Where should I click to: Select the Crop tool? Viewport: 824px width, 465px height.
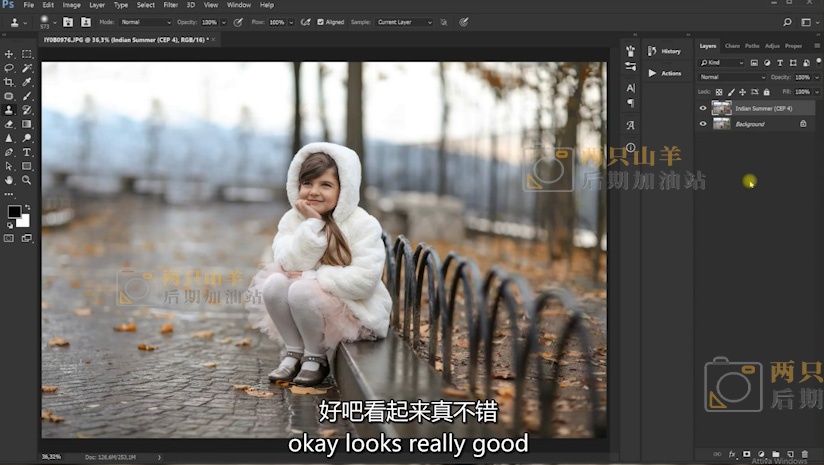[9, 82]
